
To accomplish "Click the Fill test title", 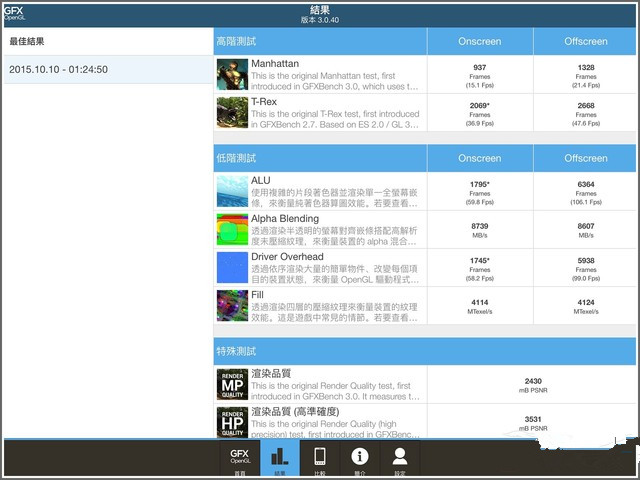I will point(258,295).
